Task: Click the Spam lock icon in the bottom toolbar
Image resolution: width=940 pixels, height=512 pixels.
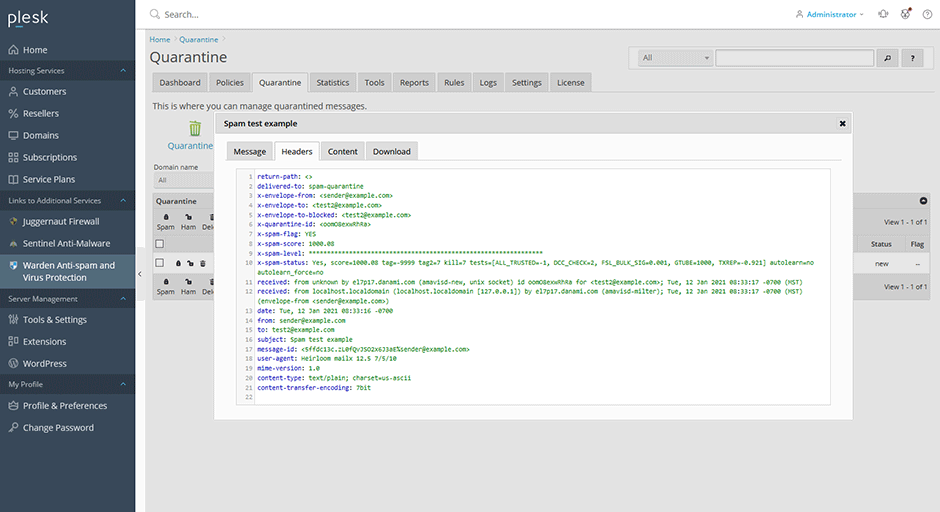Action: (166, 282)
